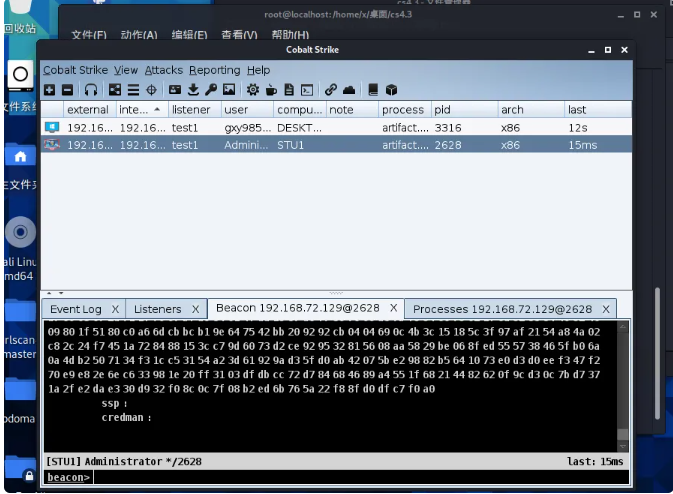The width and height of the screenshot is (673, 494).
Task: Open the Help menu
Action: click(258, 70)
